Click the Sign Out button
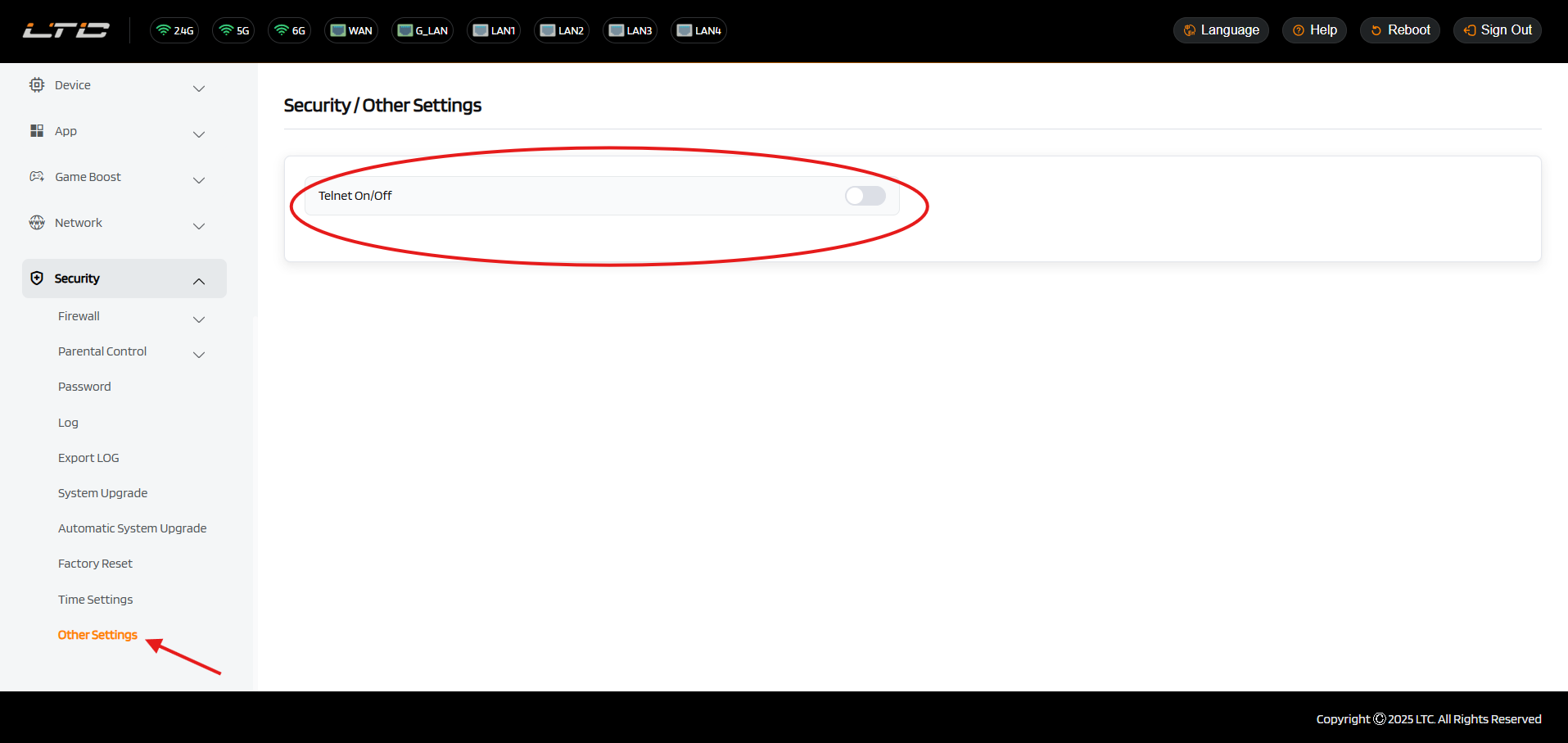This screenshot has height=743, width=1568. pos(1497,30)
